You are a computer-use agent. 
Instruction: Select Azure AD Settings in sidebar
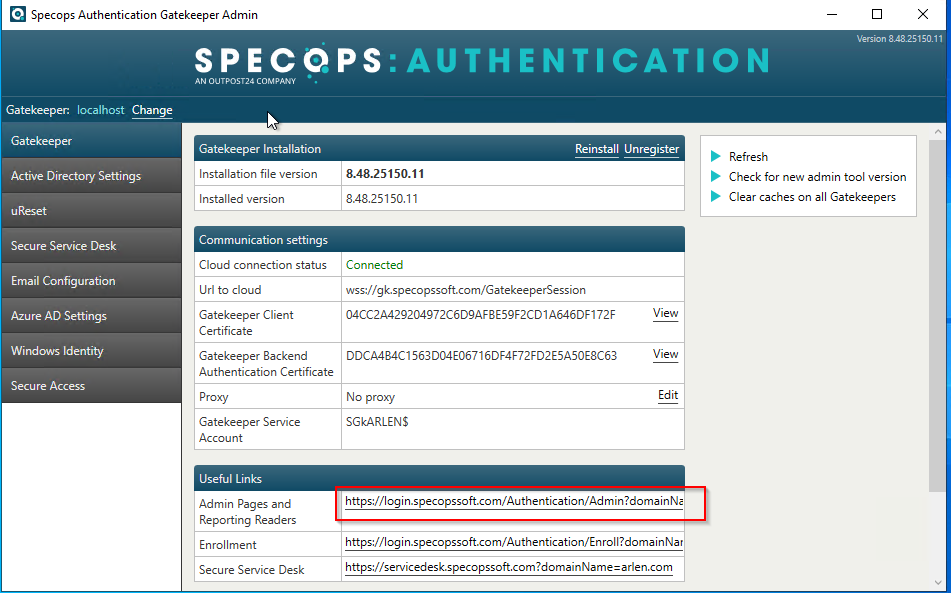point(91,316)
